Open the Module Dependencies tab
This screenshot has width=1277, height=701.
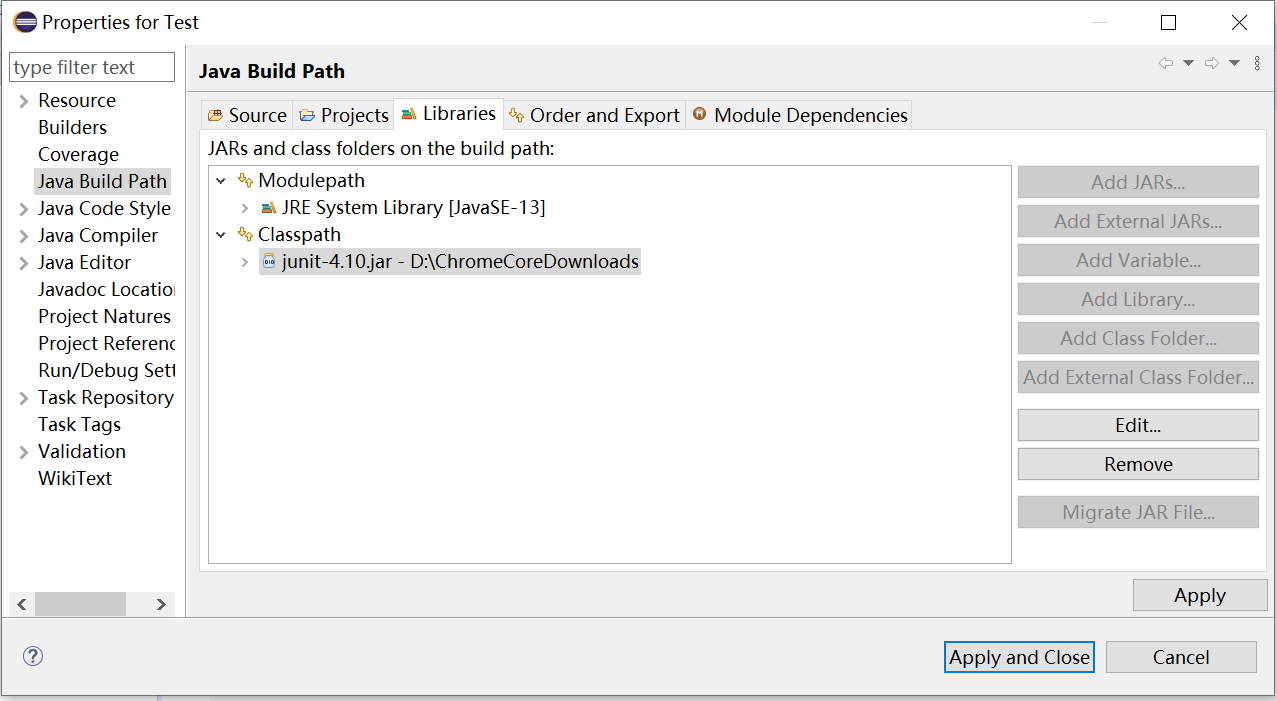pos(799,115)
